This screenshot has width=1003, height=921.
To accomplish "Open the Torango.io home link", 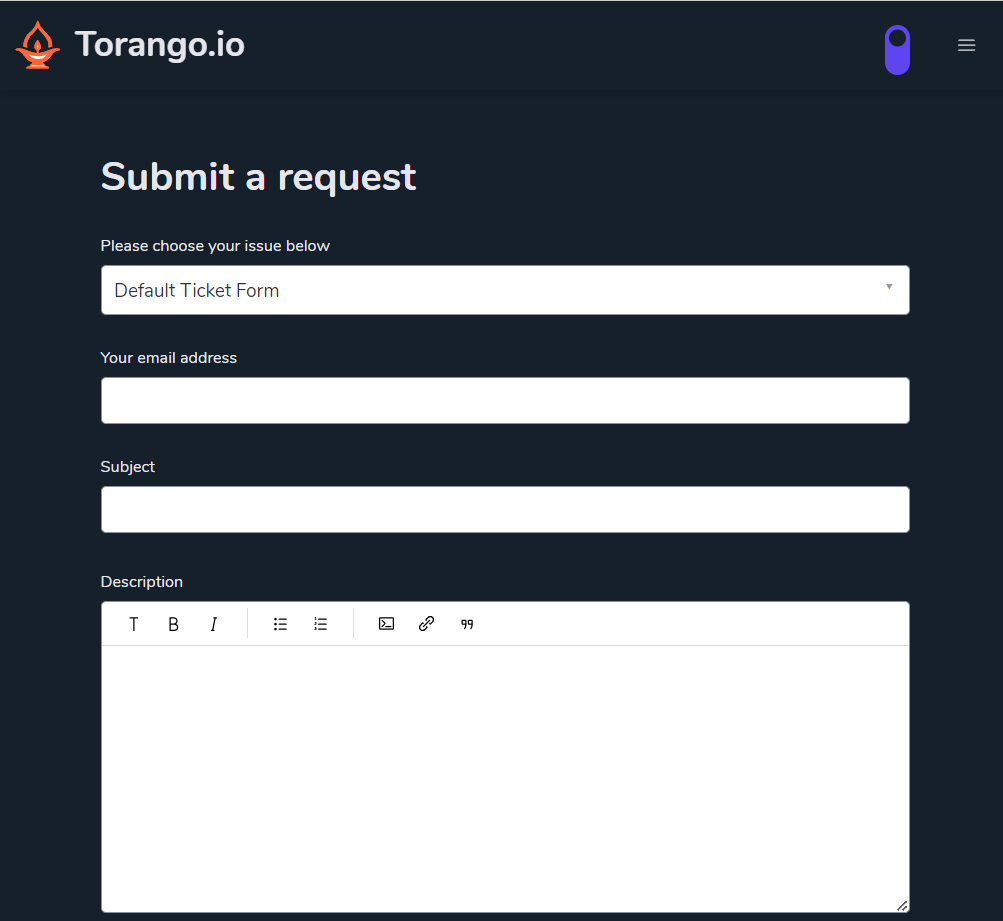I will point(159,45).
